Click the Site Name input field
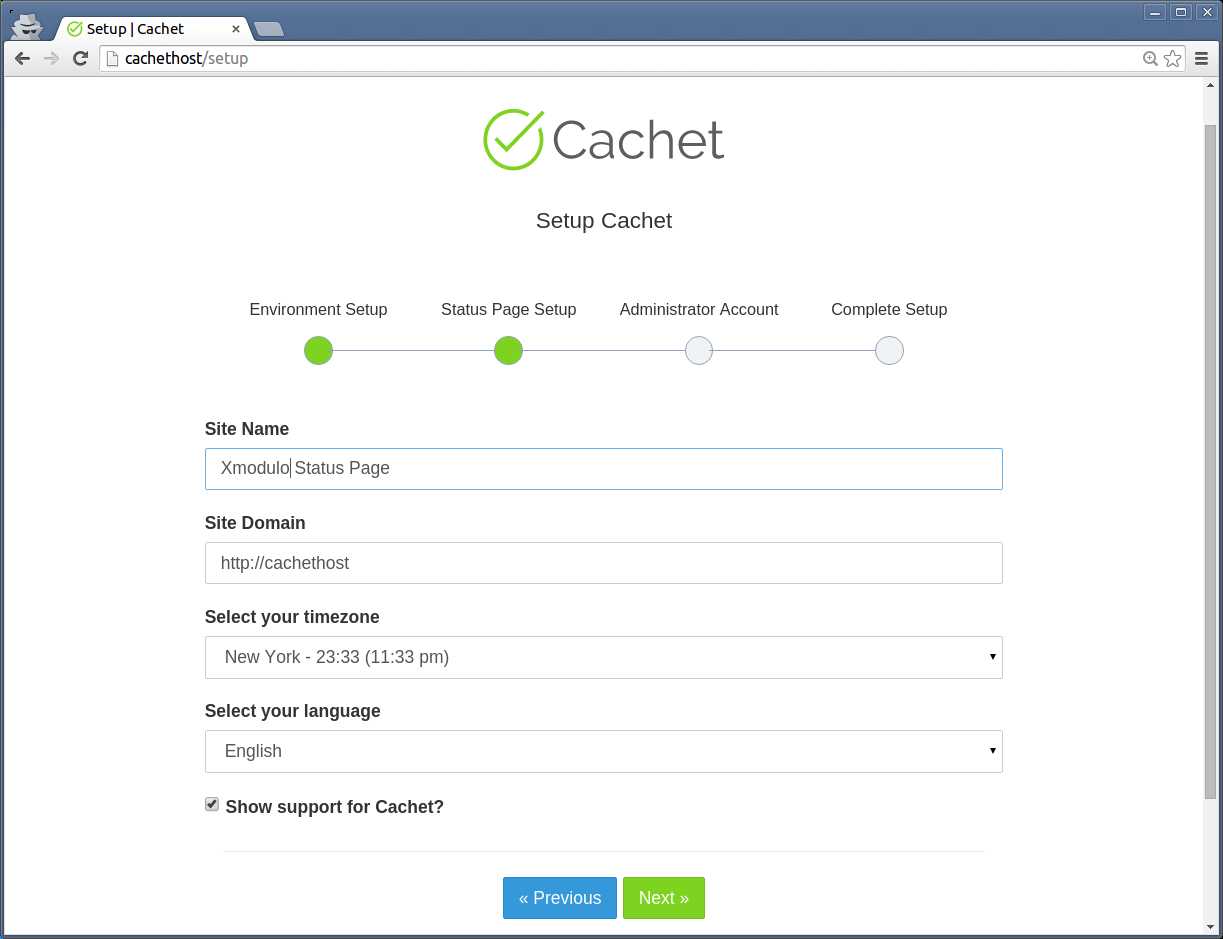This screenshot has height=939, width=1223. (604, 469)
